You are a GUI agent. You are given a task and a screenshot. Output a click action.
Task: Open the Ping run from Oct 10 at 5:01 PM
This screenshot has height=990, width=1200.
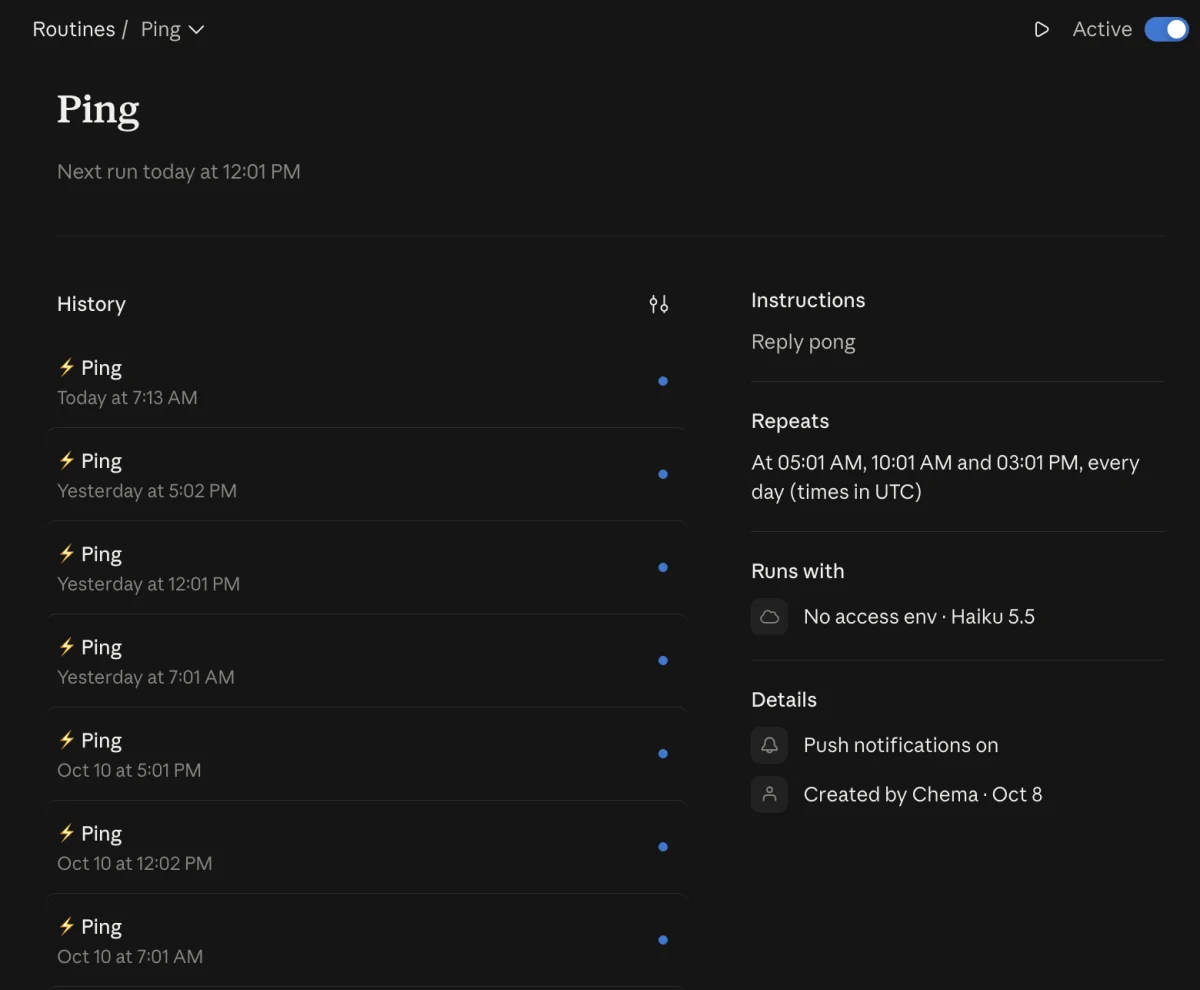367,754
